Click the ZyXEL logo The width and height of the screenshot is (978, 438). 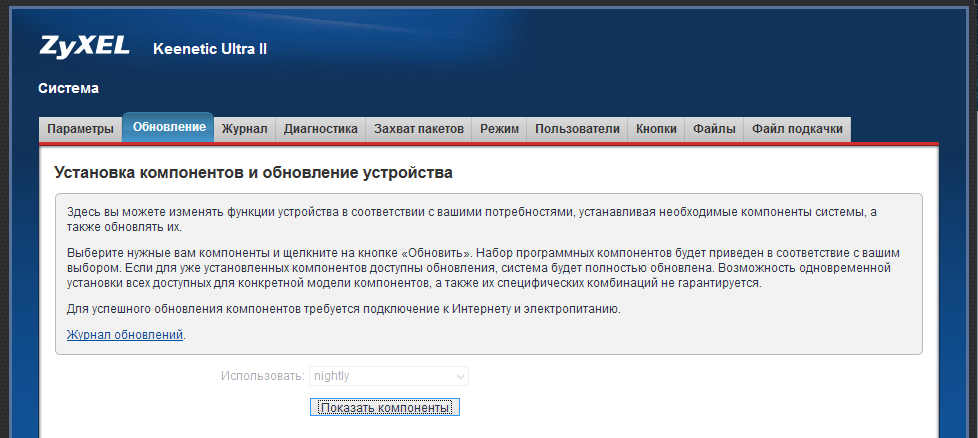[85, 47]
